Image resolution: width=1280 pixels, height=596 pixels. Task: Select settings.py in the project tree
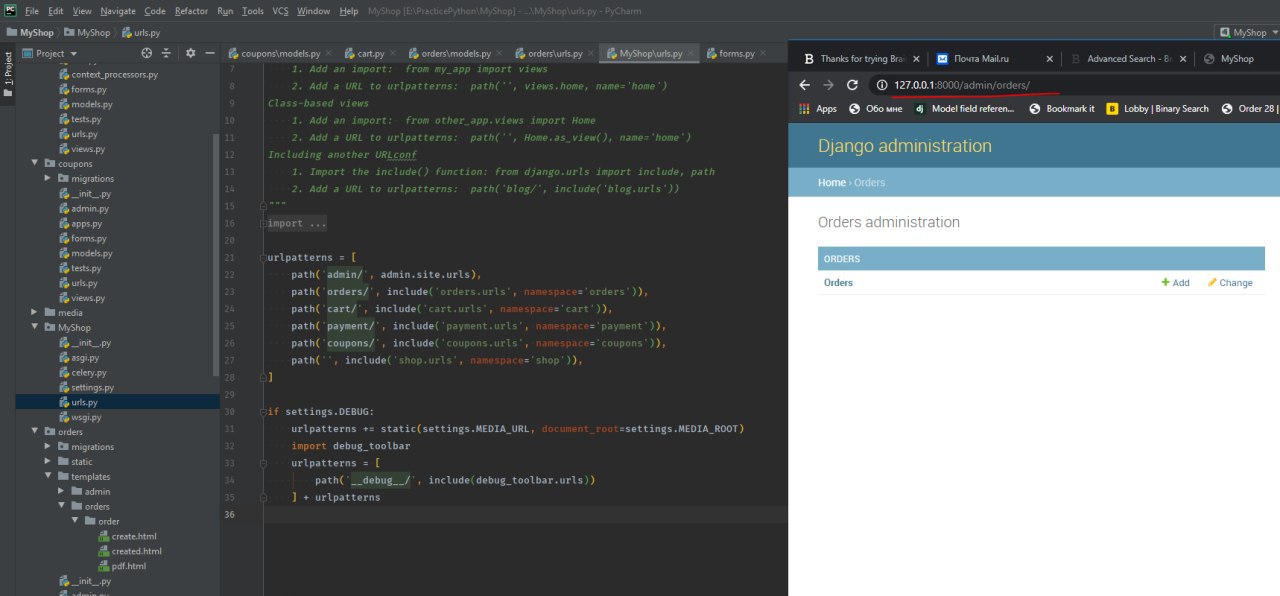tap(92, 387)
